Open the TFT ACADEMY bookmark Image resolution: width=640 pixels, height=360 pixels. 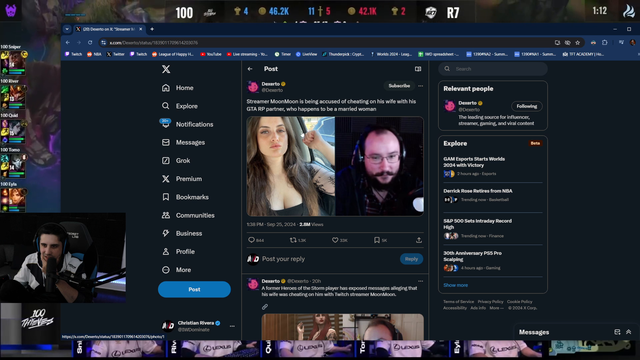click(584, 54)
